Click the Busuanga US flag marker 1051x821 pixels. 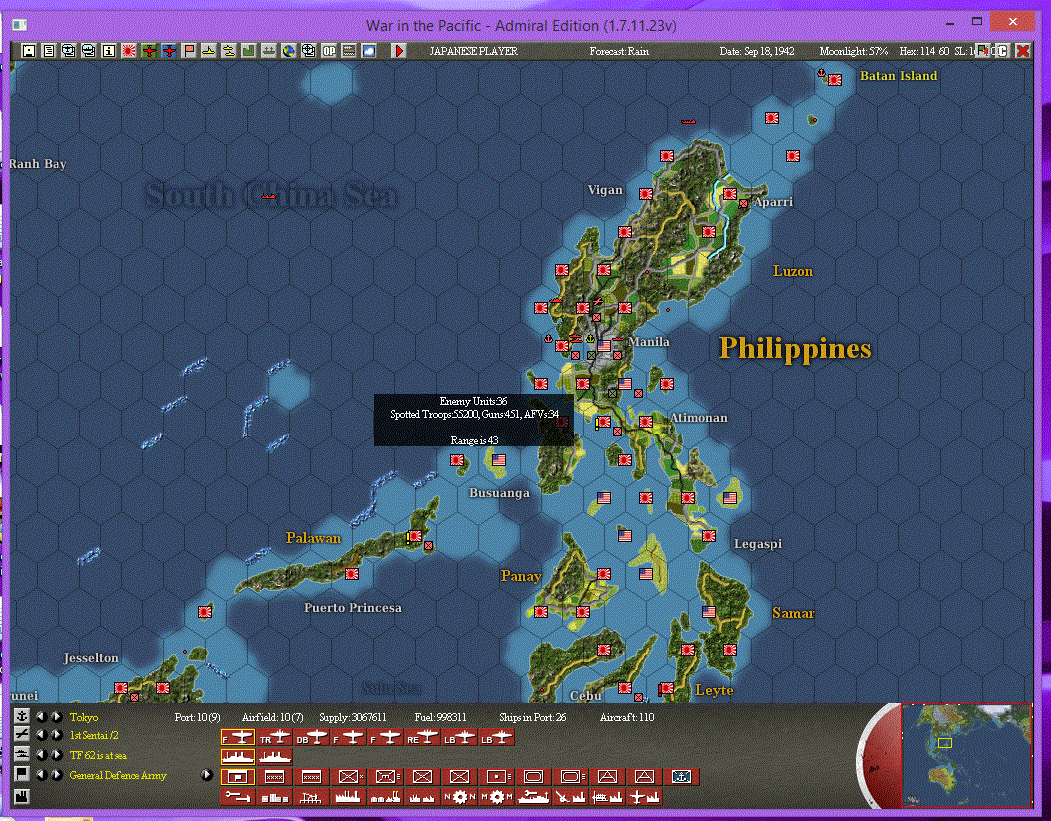click(499, 460)
